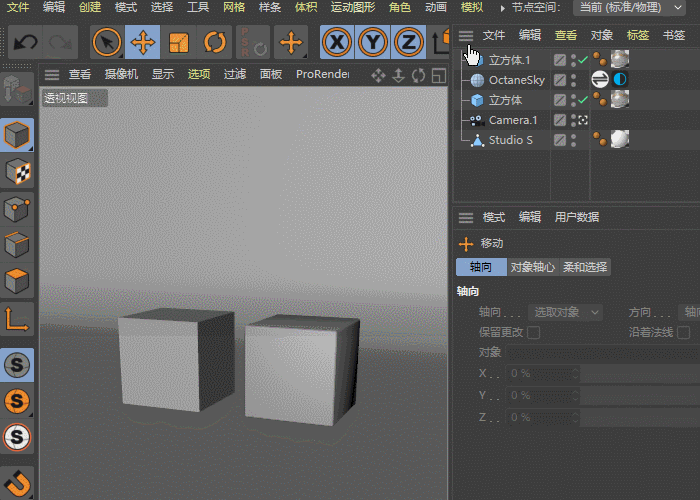The width and height of the screenshot is (700, 500).
Task: Open the 运动图形 menu
Action: (x=353, y=7)
